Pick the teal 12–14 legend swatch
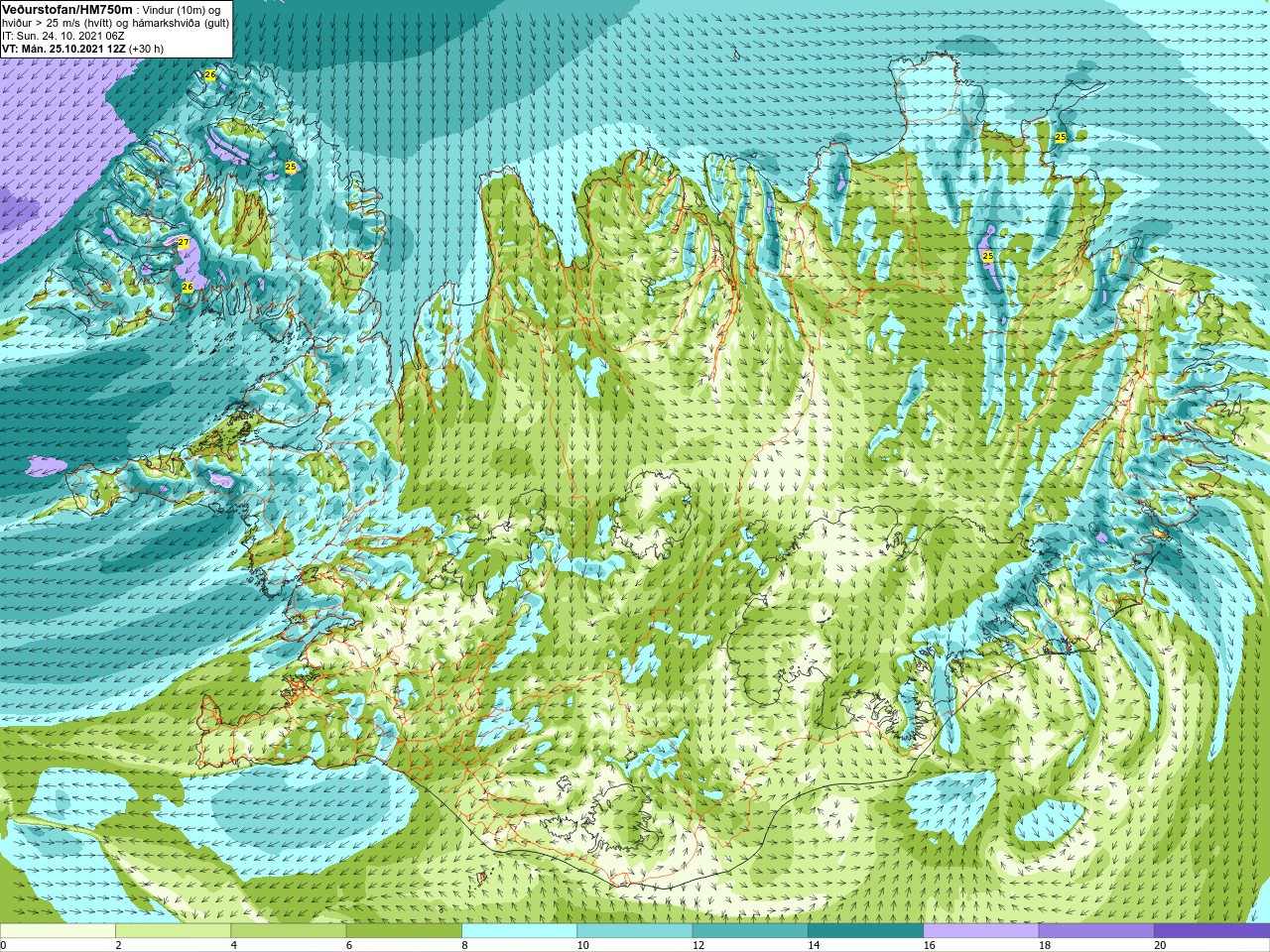 pos(750,931)
